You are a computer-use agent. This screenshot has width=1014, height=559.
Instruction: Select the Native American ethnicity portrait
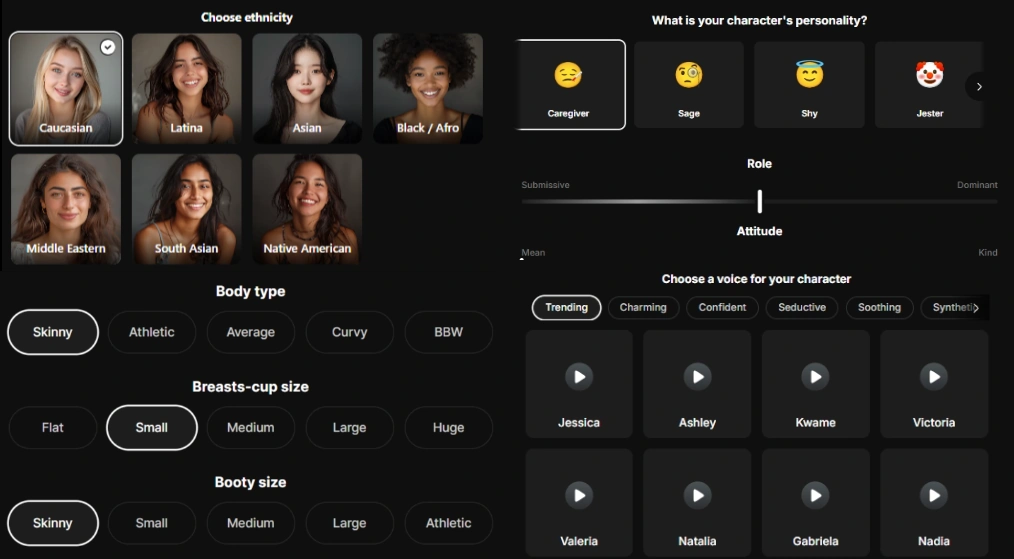pyautogui.click(x=307, y=209)
